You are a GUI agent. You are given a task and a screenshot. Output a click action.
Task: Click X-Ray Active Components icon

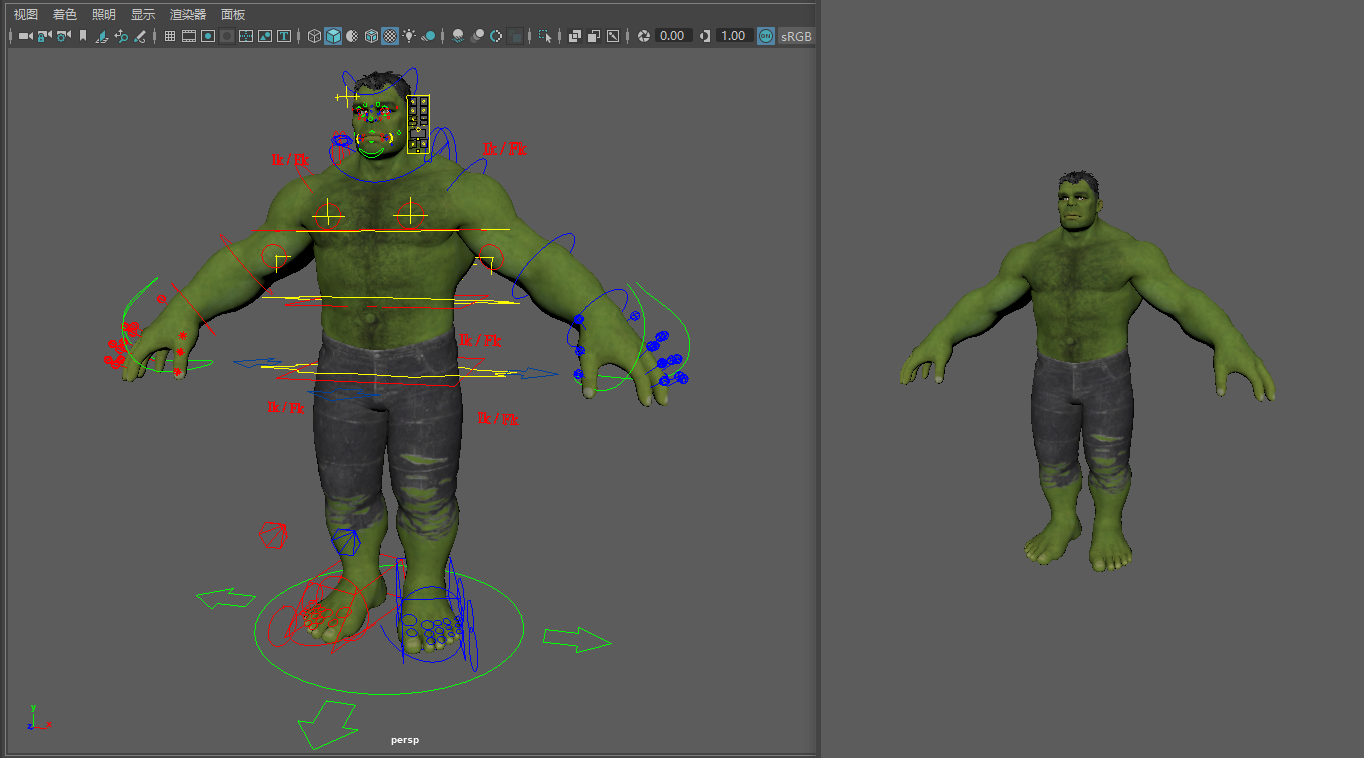pos(593,36)
